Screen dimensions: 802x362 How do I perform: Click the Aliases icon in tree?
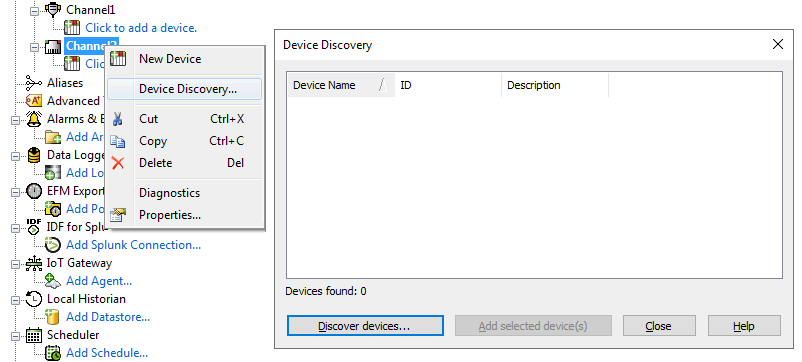click(34, 83)
